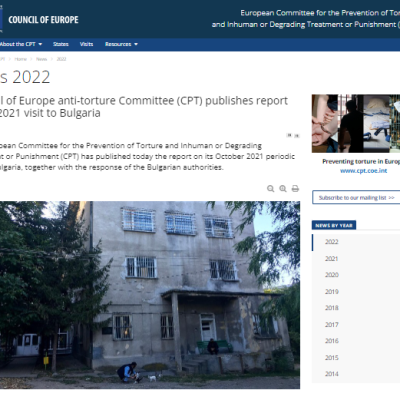Go to Home in the breadcrumb
This screenshot has height=400, width=400.
tap(20, 59)
